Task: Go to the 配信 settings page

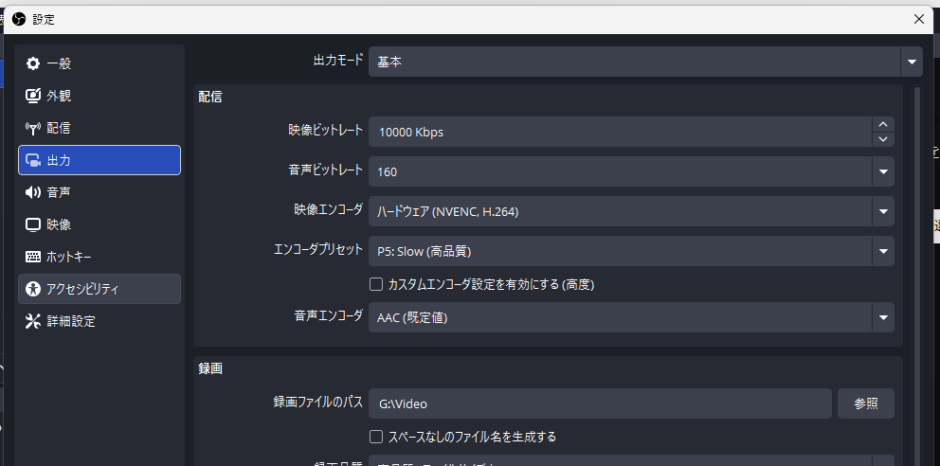Action: click(100, 128)
